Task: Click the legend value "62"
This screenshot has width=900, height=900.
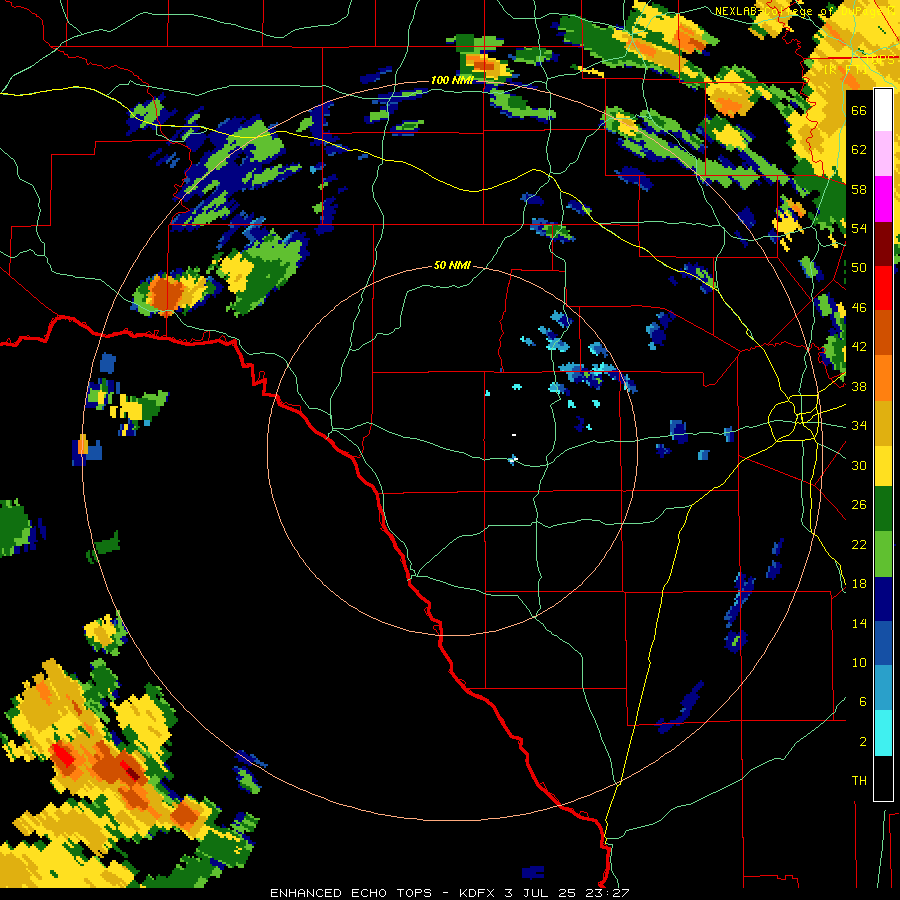Action: (859, 150)
